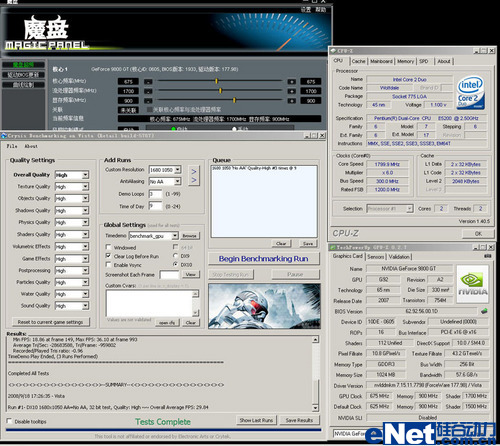Click queue Save button
Image resolution: width=500 pixels, height=446 pixels.
308,244
